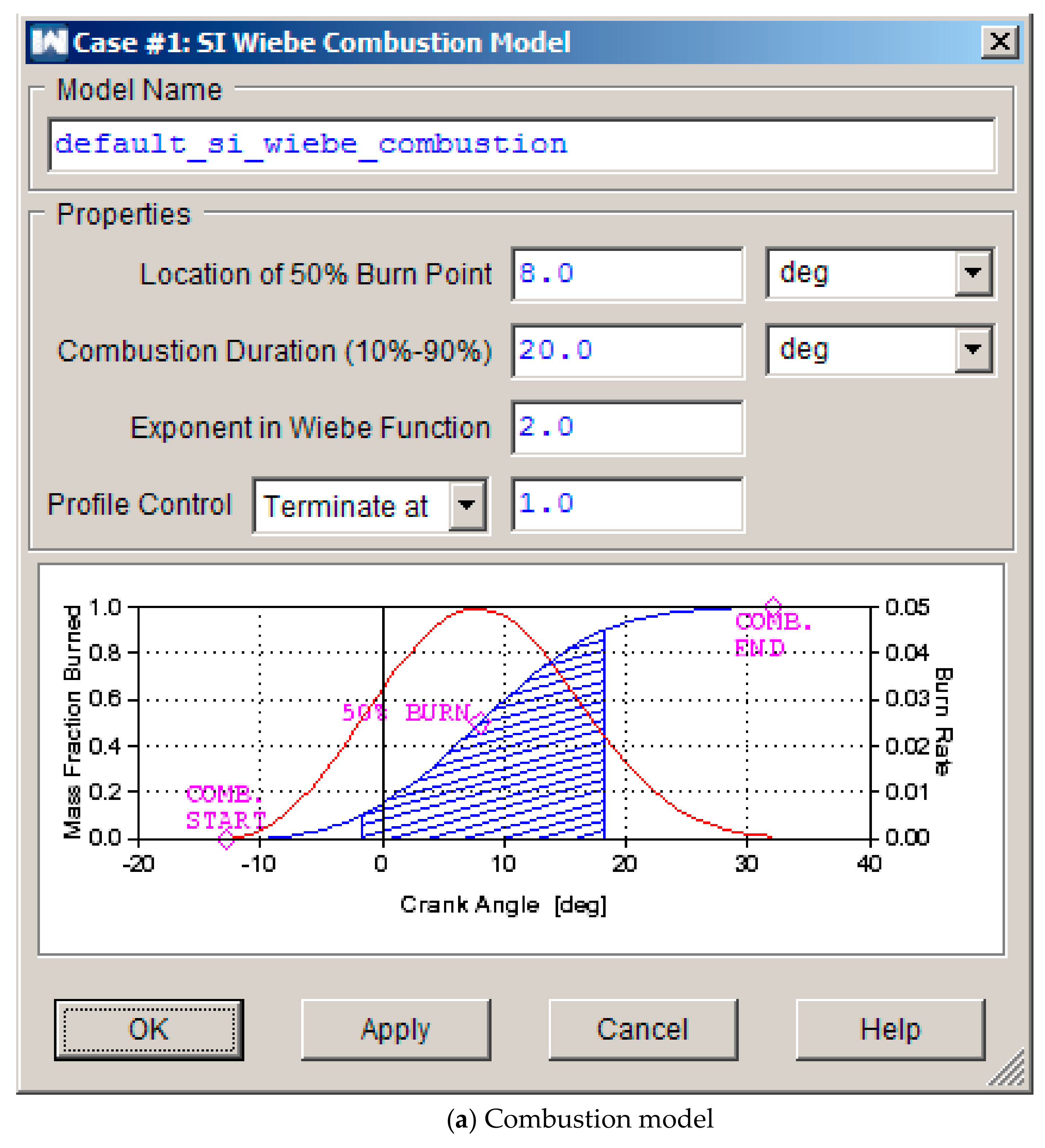1045x1148 pixels.
Task: Click the Profile Control value field
Action: (x=627, y=505)
